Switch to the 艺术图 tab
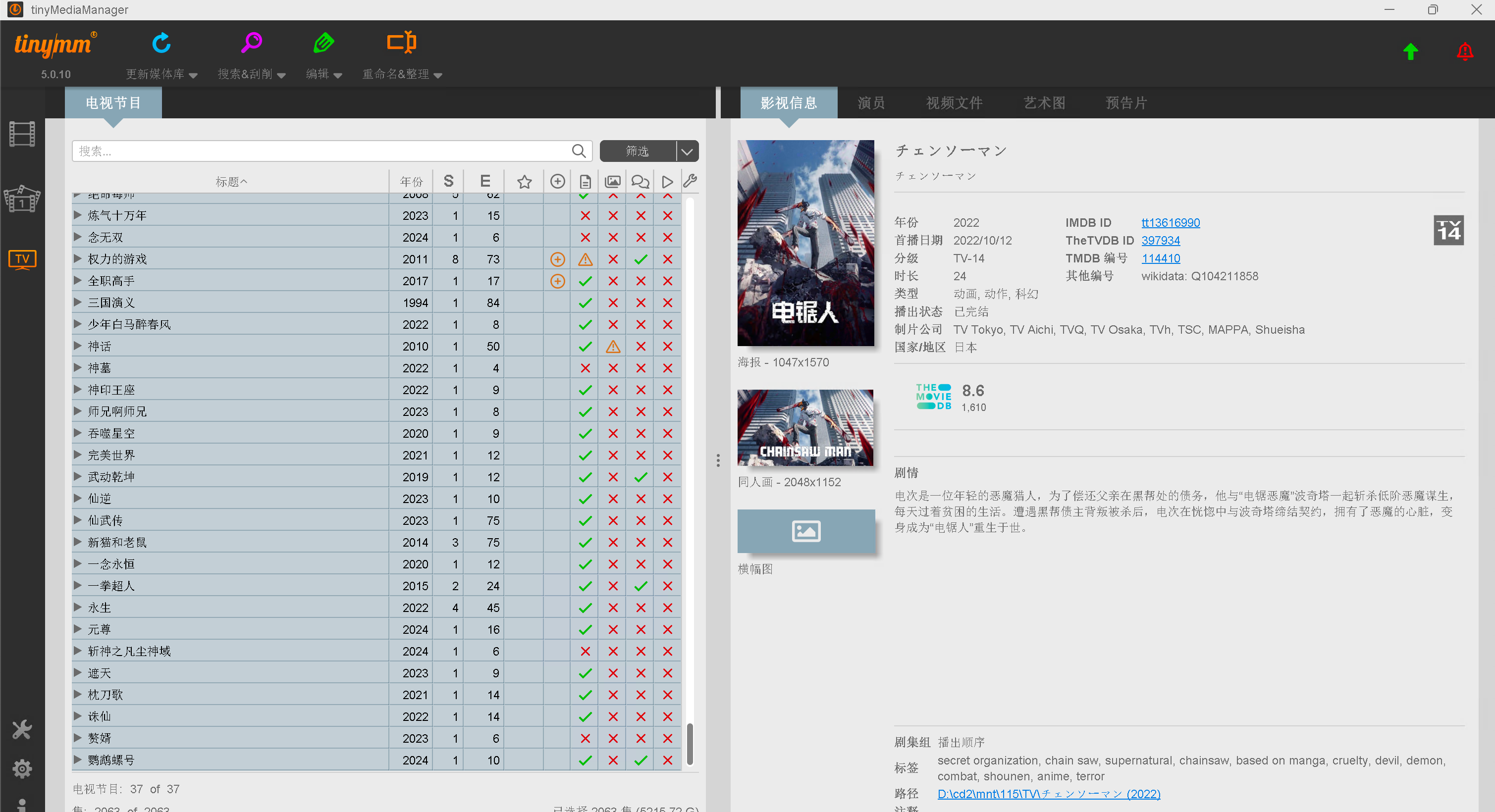 tap(1044, 102)
